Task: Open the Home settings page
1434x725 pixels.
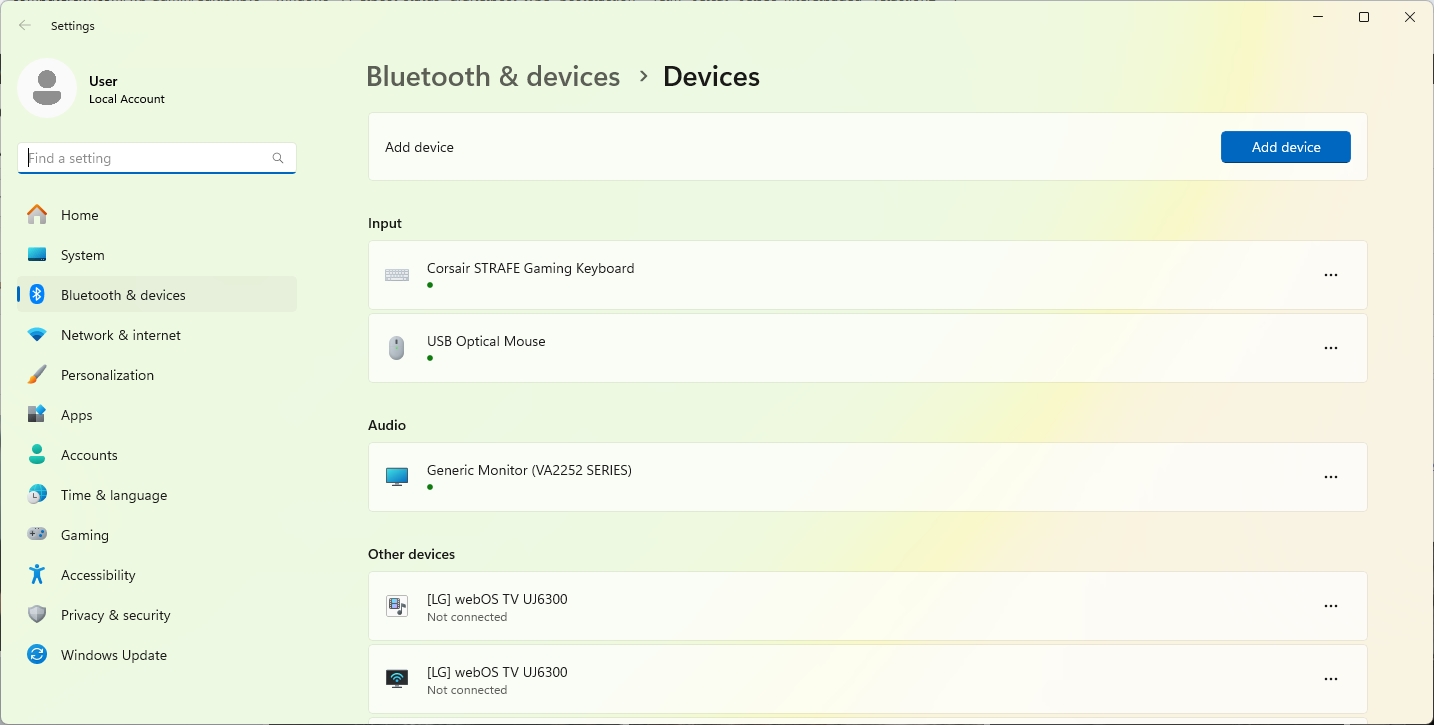Action: [157, 215]
